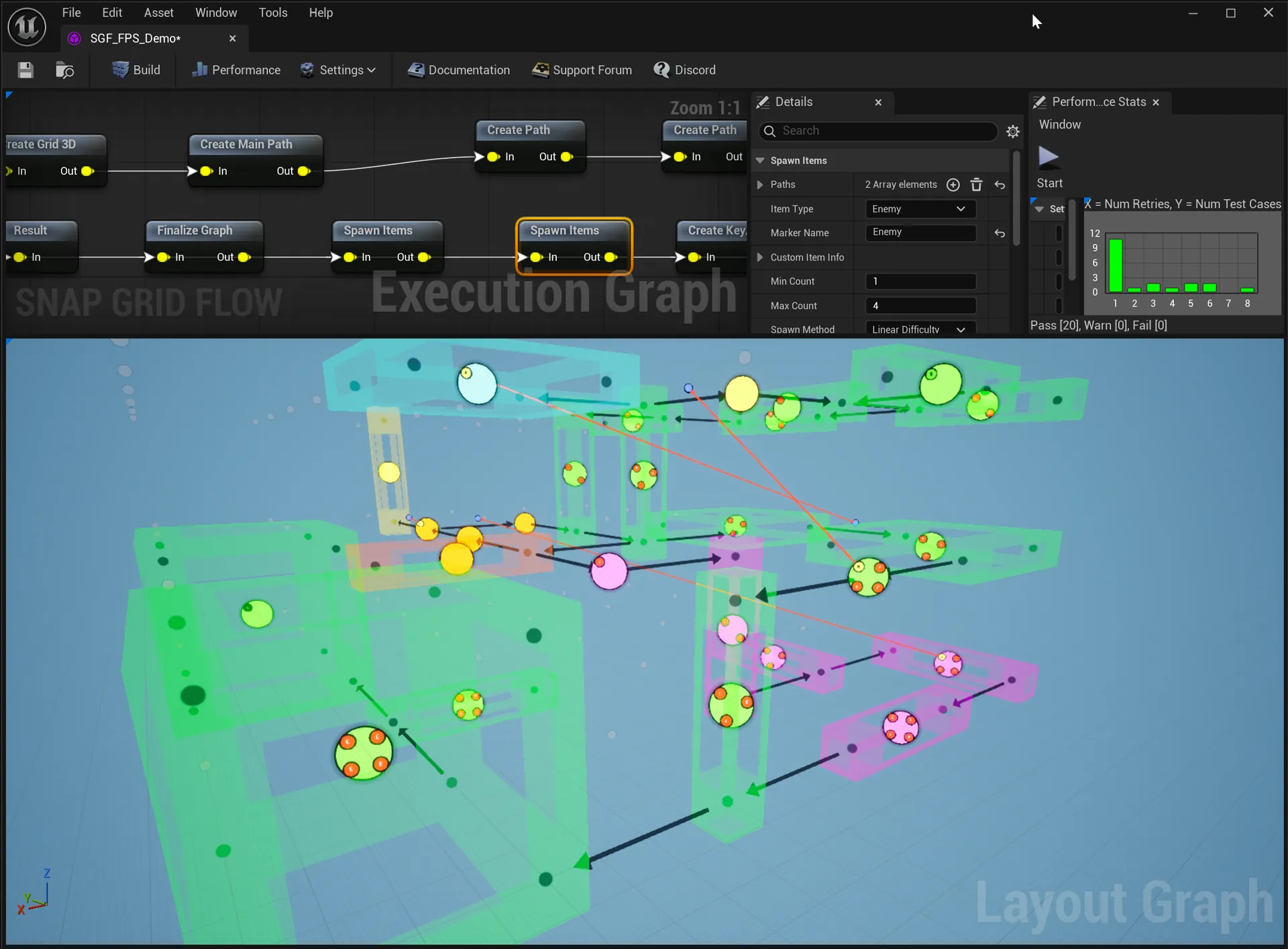Click In pin of Result node
Image resolution: width=1288 pixels, height=949 pixels.
[19, 257]
